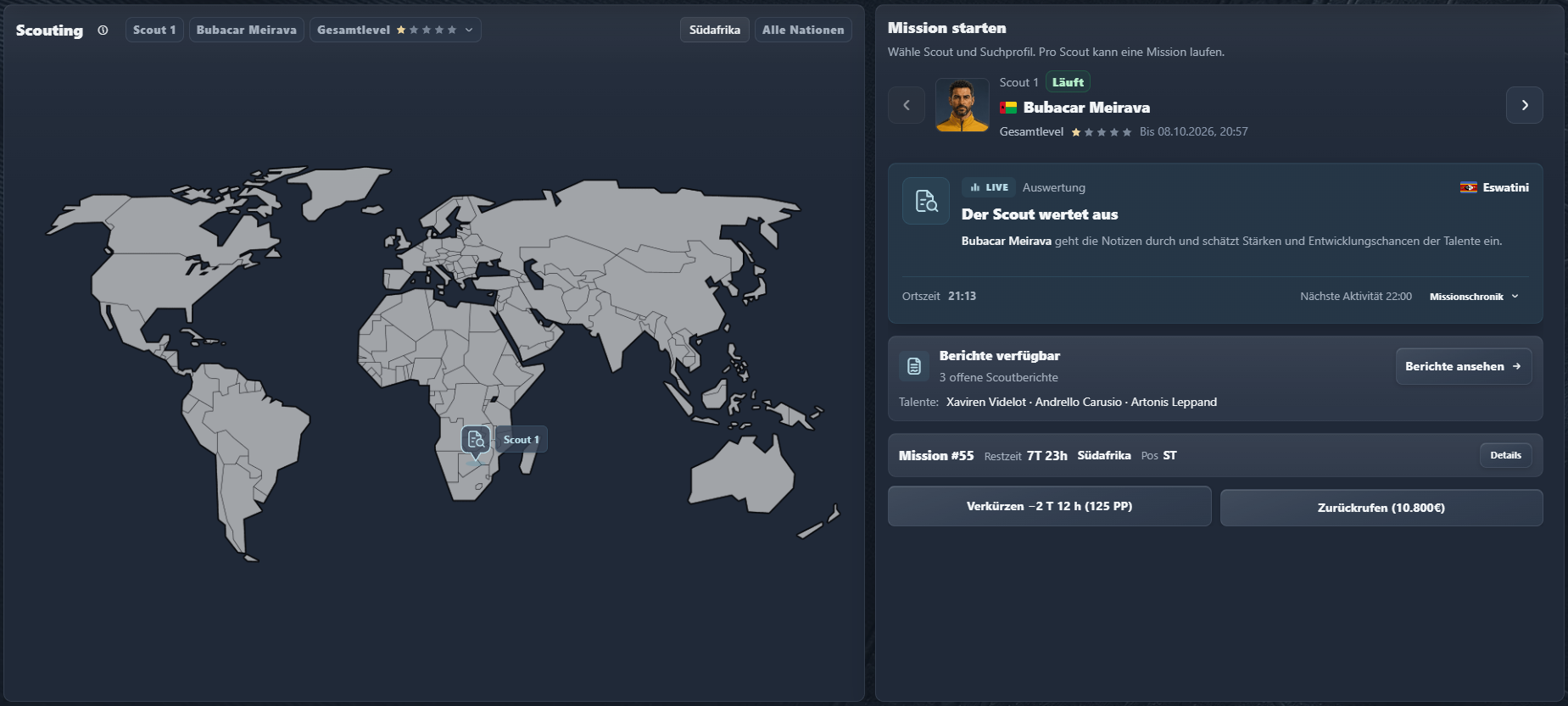Click the Bubacar Meirava filter chip
This screenshot has width=1568, height=706.
[247, 30]
